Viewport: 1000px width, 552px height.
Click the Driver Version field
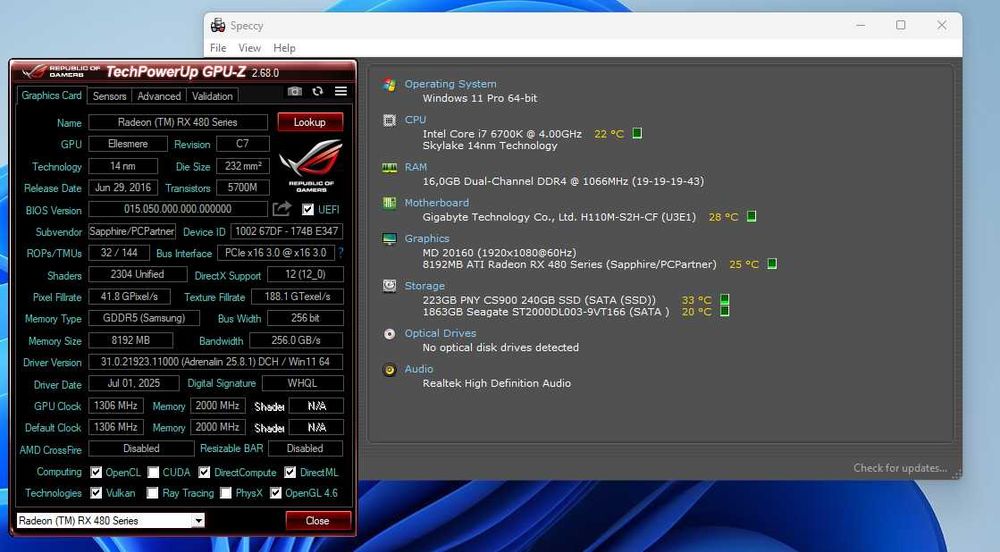click(216, 362)
